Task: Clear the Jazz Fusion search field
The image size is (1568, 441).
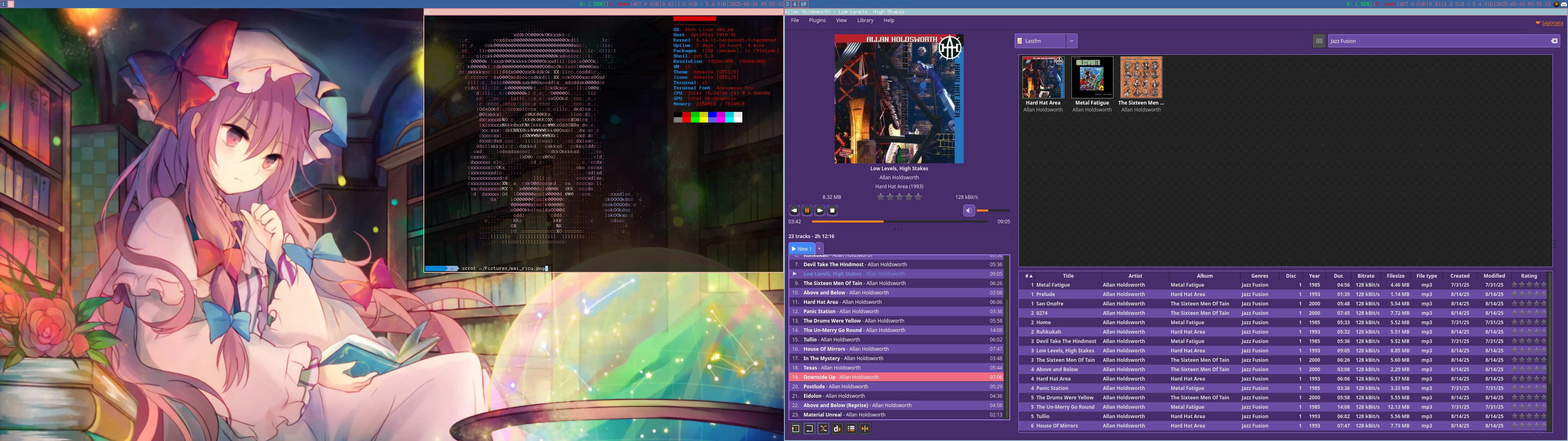Action: [x=1554, y=41]
